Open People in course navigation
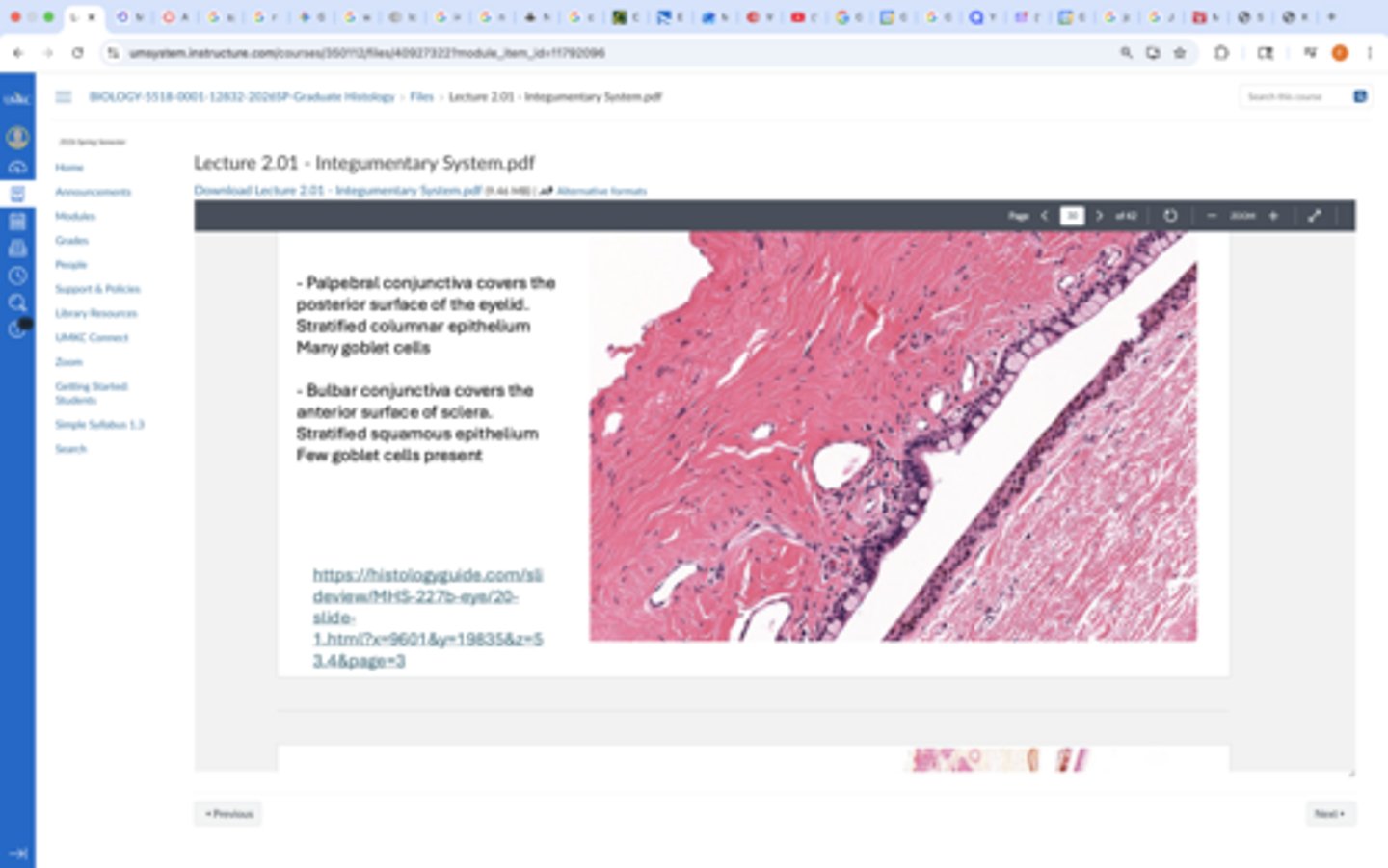Screen dimensions: 1388x868 coord(70,264)
